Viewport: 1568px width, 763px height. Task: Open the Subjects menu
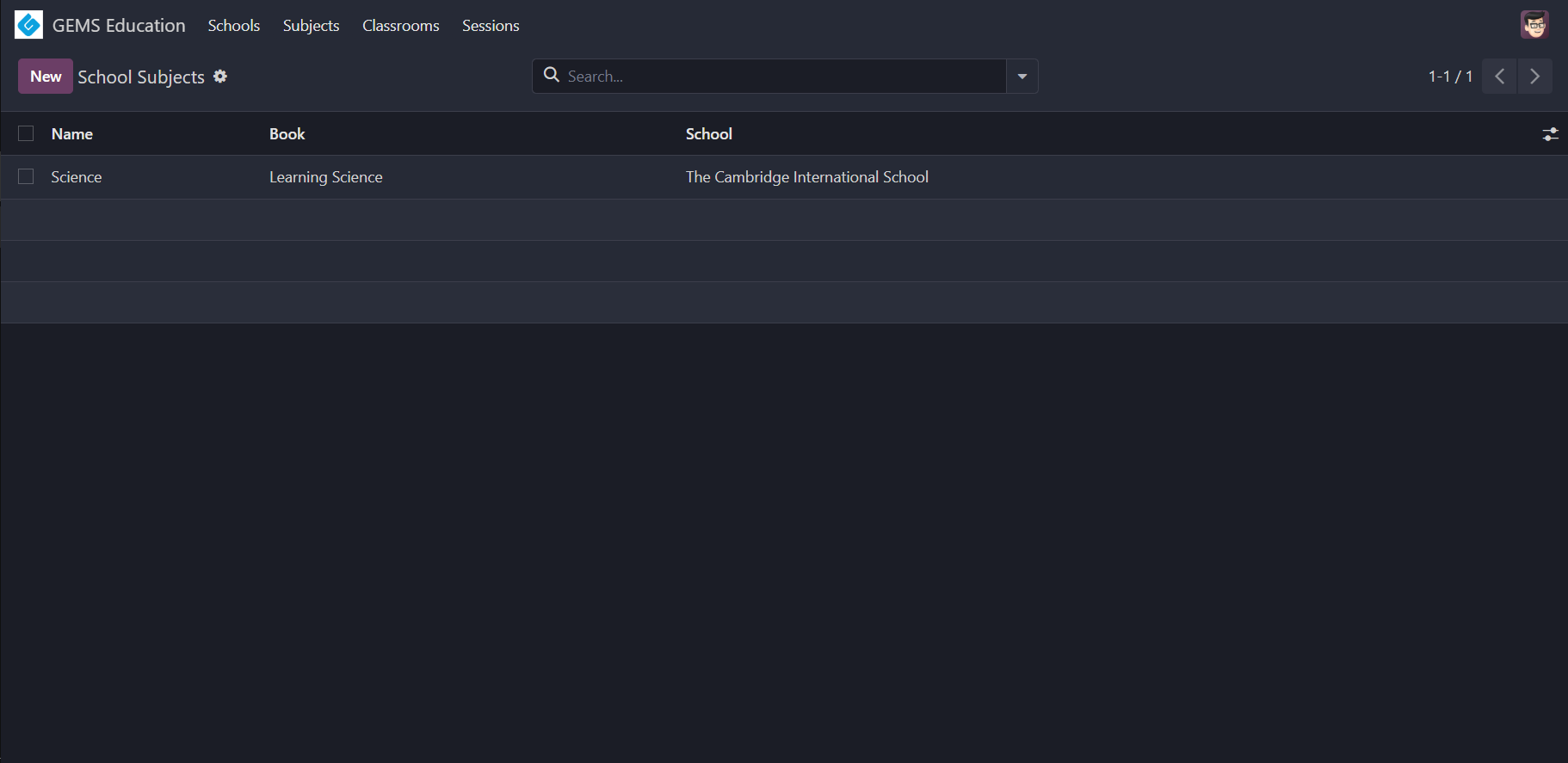[311, 25]
